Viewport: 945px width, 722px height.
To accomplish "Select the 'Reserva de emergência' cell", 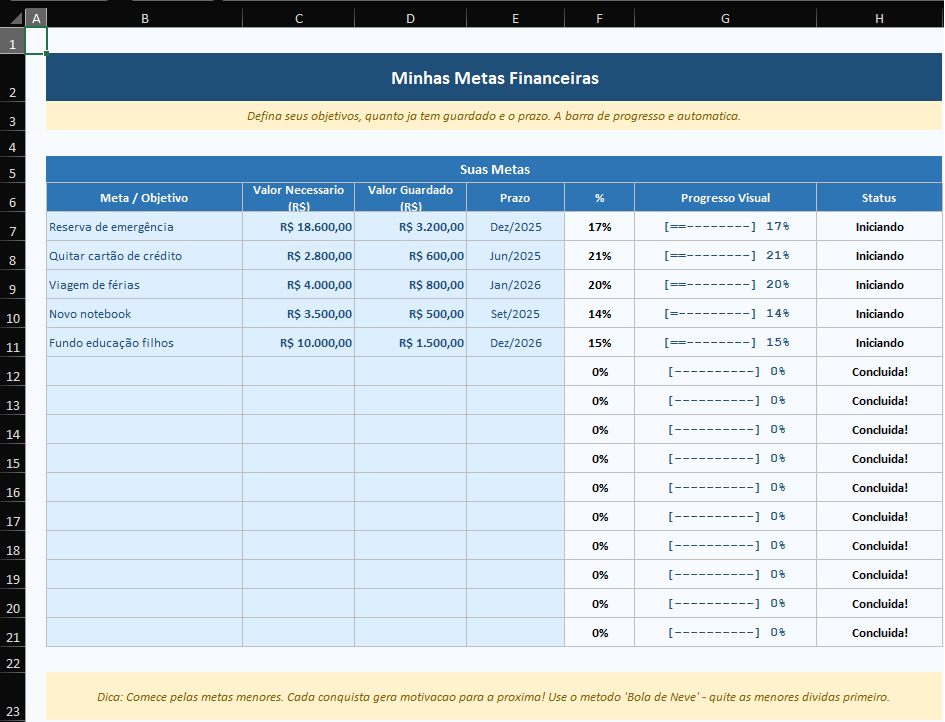I will coord(144,227).
